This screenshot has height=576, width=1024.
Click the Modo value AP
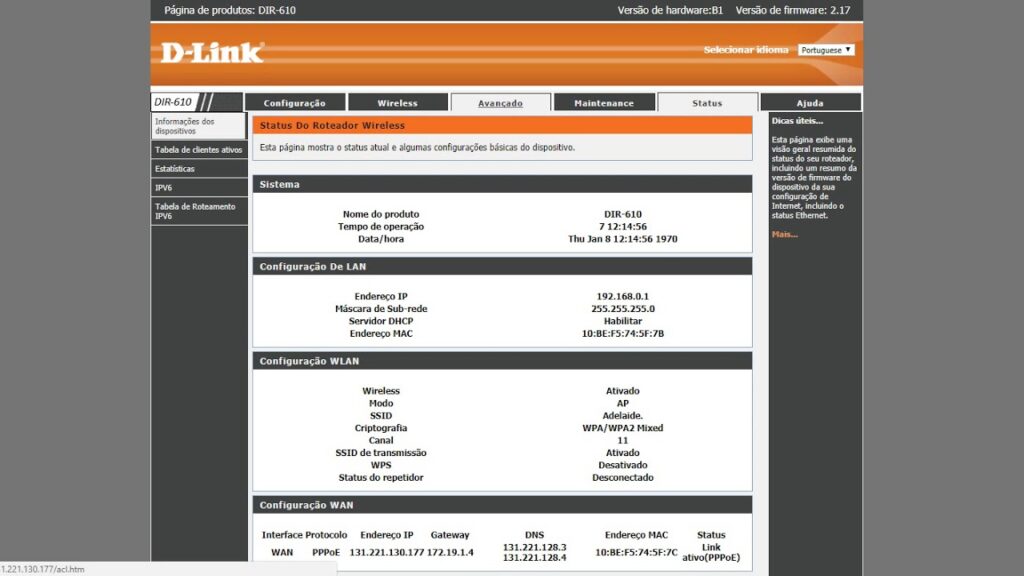click(622, 404)
